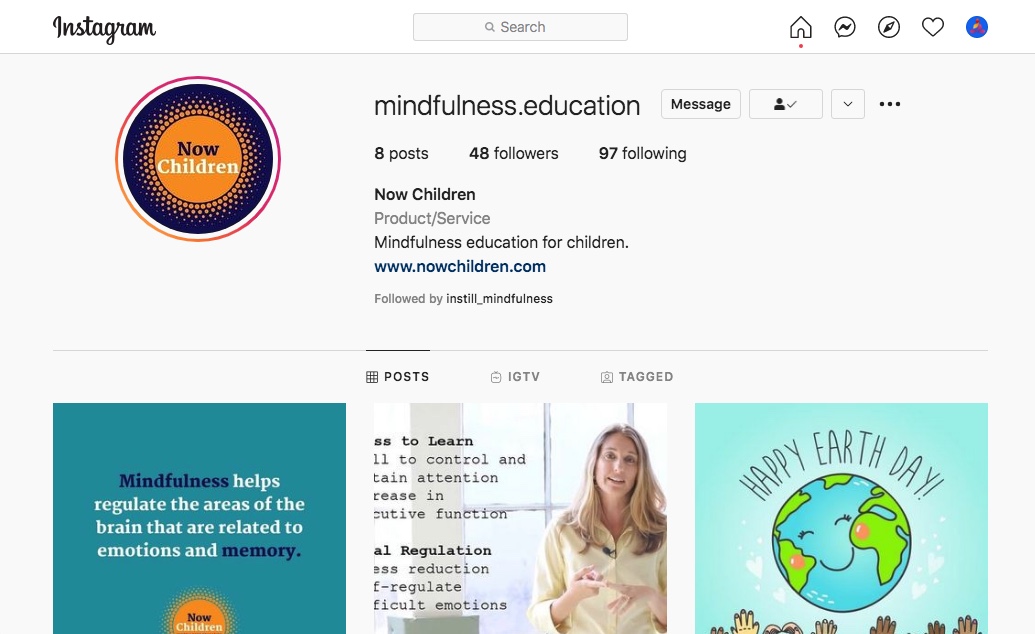Viewport: 1035px width, 634px height.
Task: Open the www.nowchildren.com link
Action: pyautogui.click(x=459, y=266)
